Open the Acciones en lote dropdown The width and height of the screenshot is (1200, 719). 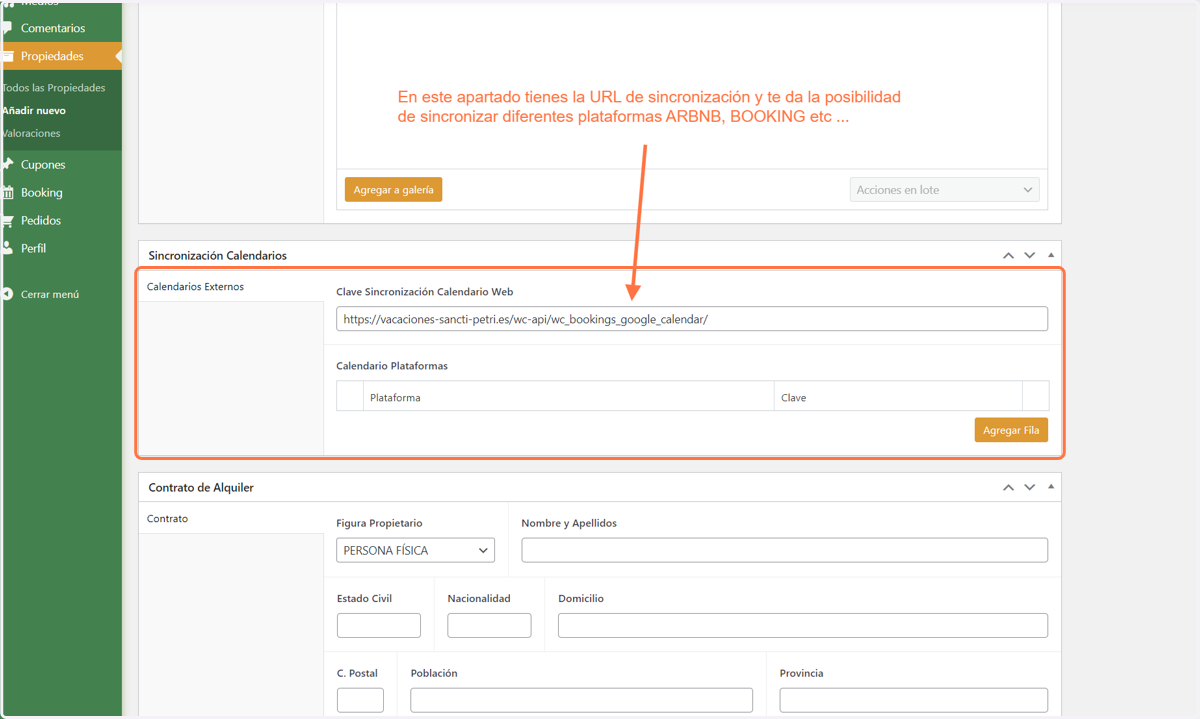click(945, 190)
